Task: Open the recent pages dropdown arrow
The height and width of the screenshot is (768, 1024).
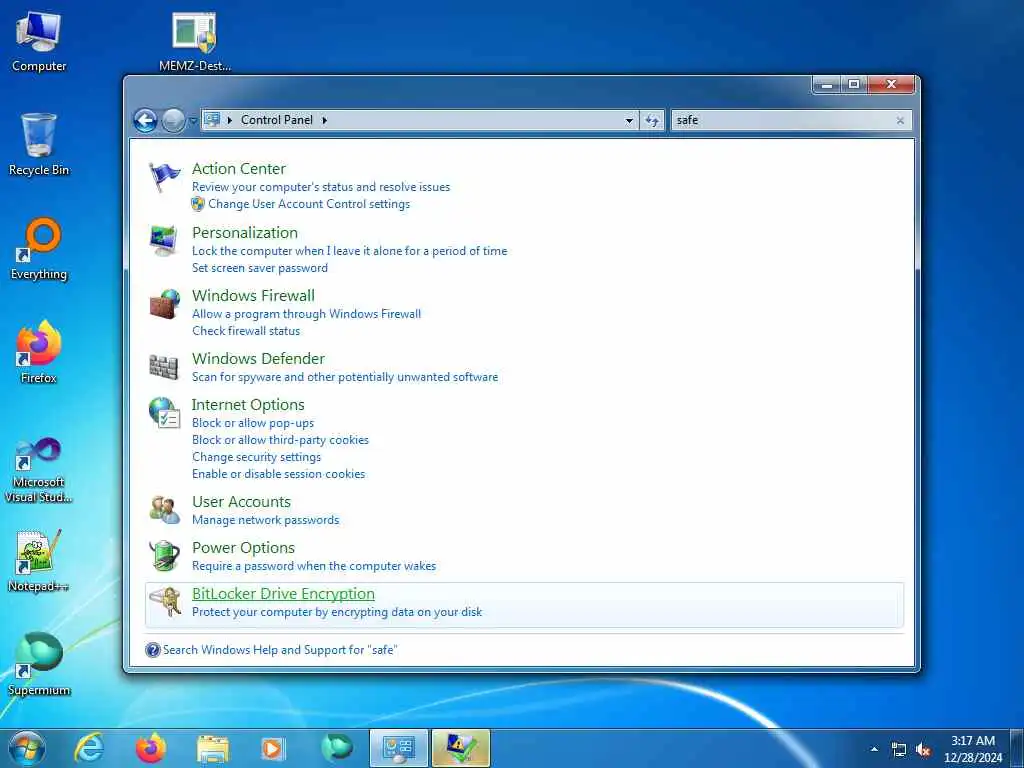Action: click(193, 121)
